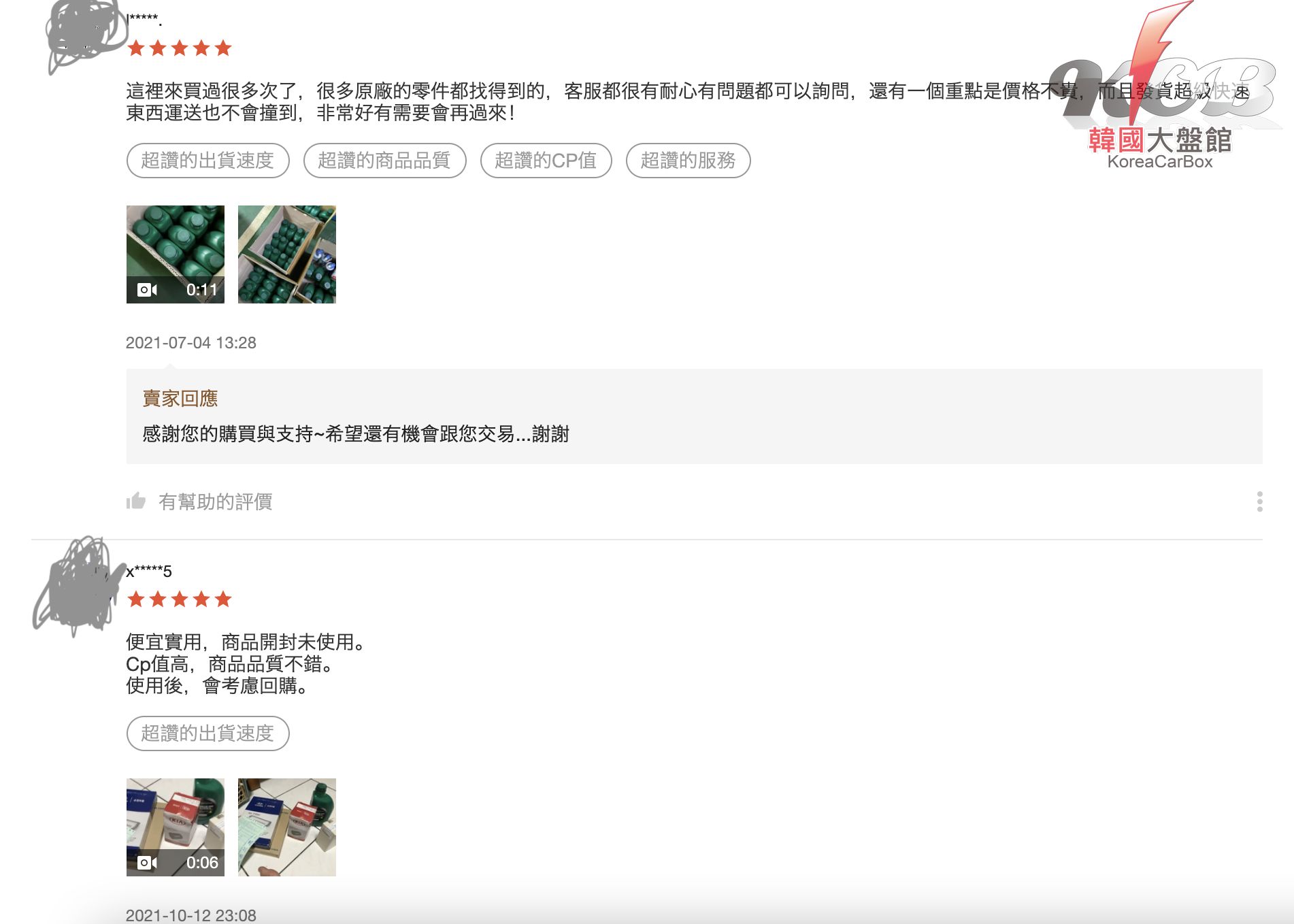Image resolution: width=1294 pixels, height=924 pixels.
Task: Click the 超讚的服務 tag
Action: tap(688, 161)
